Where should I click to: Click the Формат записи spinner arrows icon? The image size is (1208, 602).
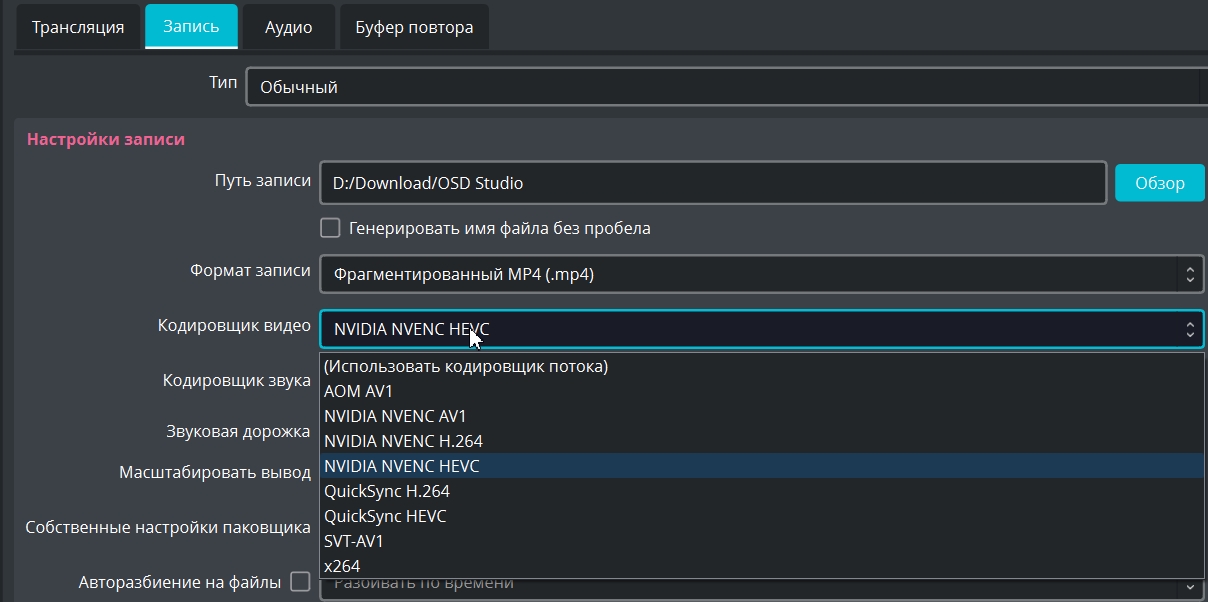click(1190, 273)
